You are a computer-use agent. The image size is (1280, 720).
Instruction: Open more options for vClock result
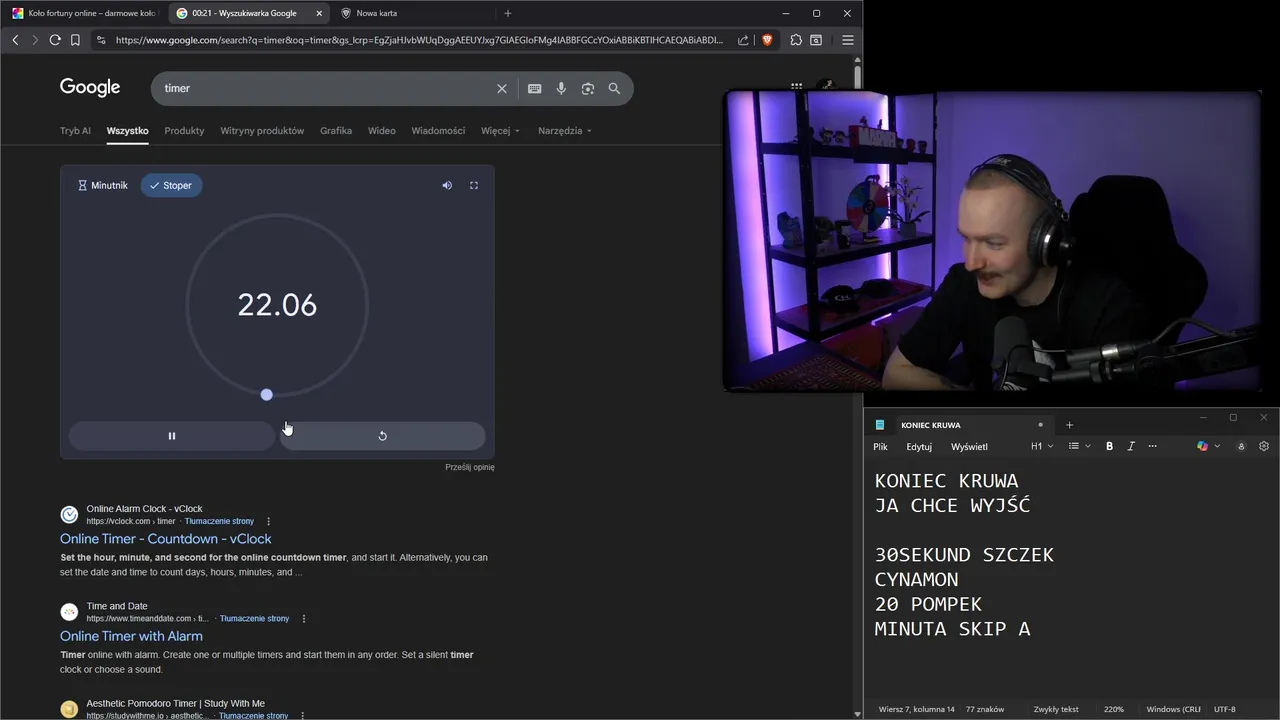[x=268, y=521]
